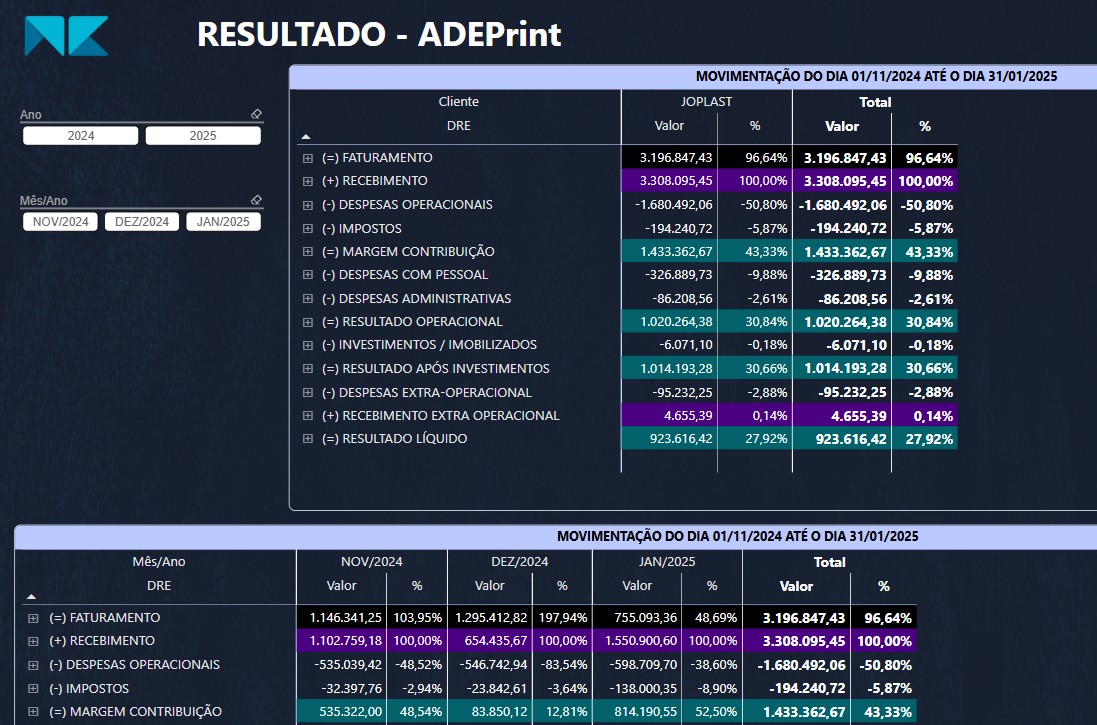Click Total column header in Mês/Ano table

(830, 562)
